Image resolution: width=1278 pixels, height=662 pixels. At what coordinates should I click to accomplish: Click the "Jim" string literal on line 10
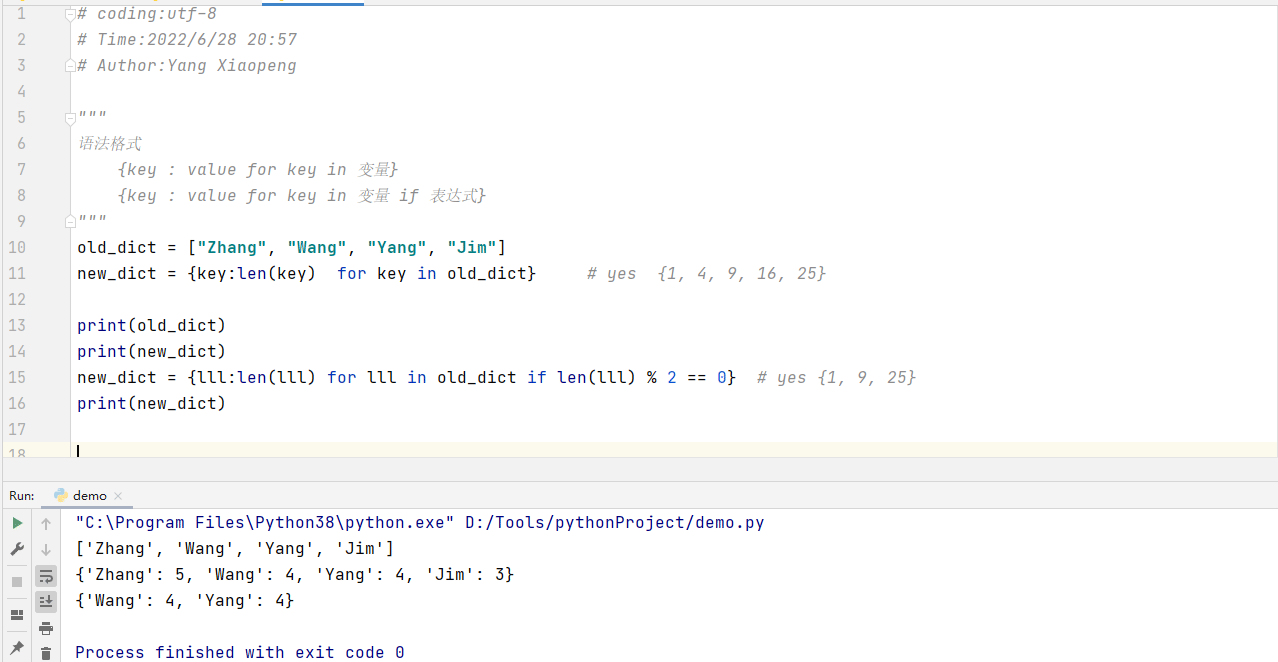click(x=472, y=248)
